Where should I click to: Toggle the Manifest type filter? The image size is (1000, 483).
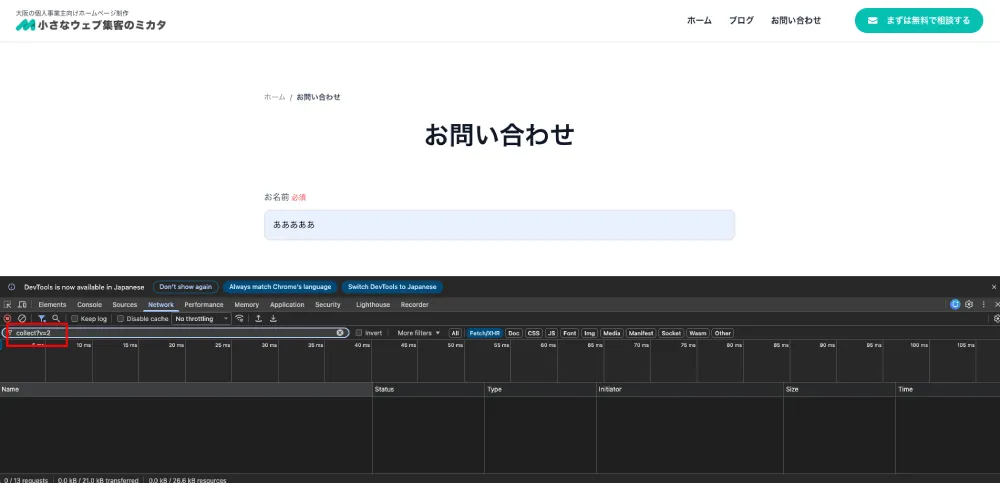[x=640, y=333]
